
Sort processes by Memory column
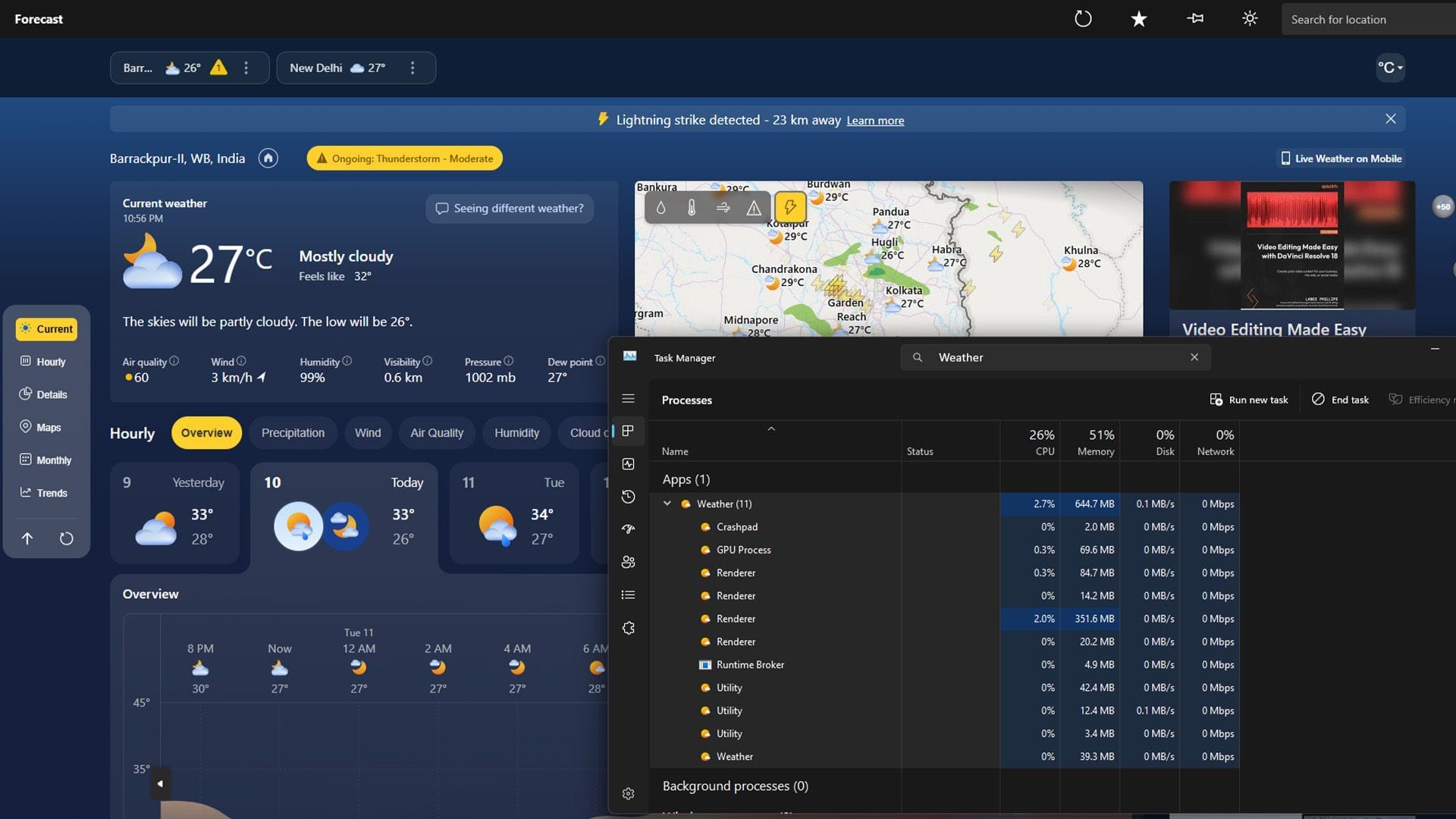click(1090, 441)
